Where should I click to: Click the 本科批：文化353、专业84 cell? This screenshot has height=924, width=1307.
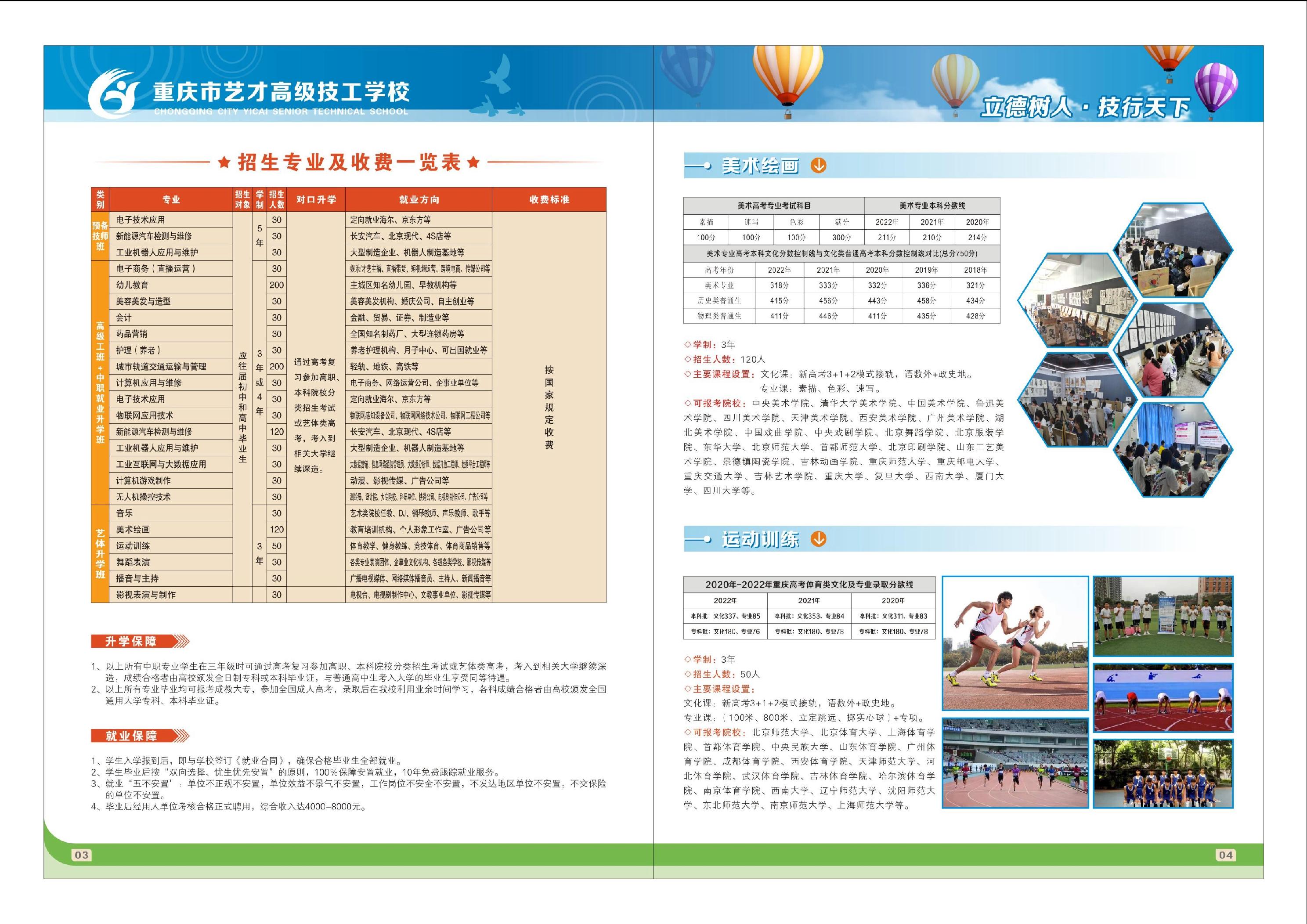tap(809, 616)
